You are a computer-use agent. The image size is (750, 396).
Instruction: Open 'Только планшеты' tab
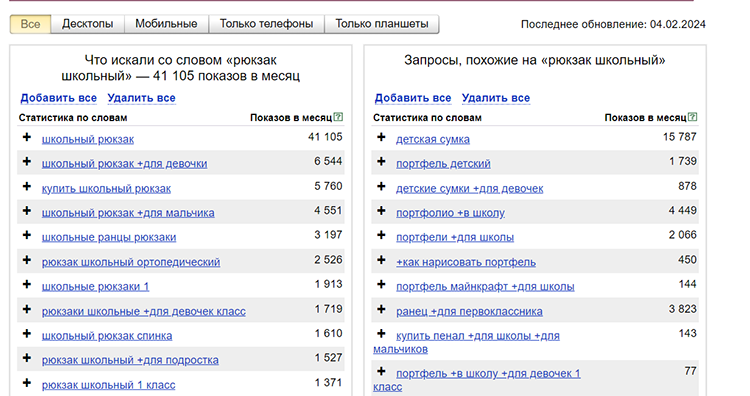point(382,24)
